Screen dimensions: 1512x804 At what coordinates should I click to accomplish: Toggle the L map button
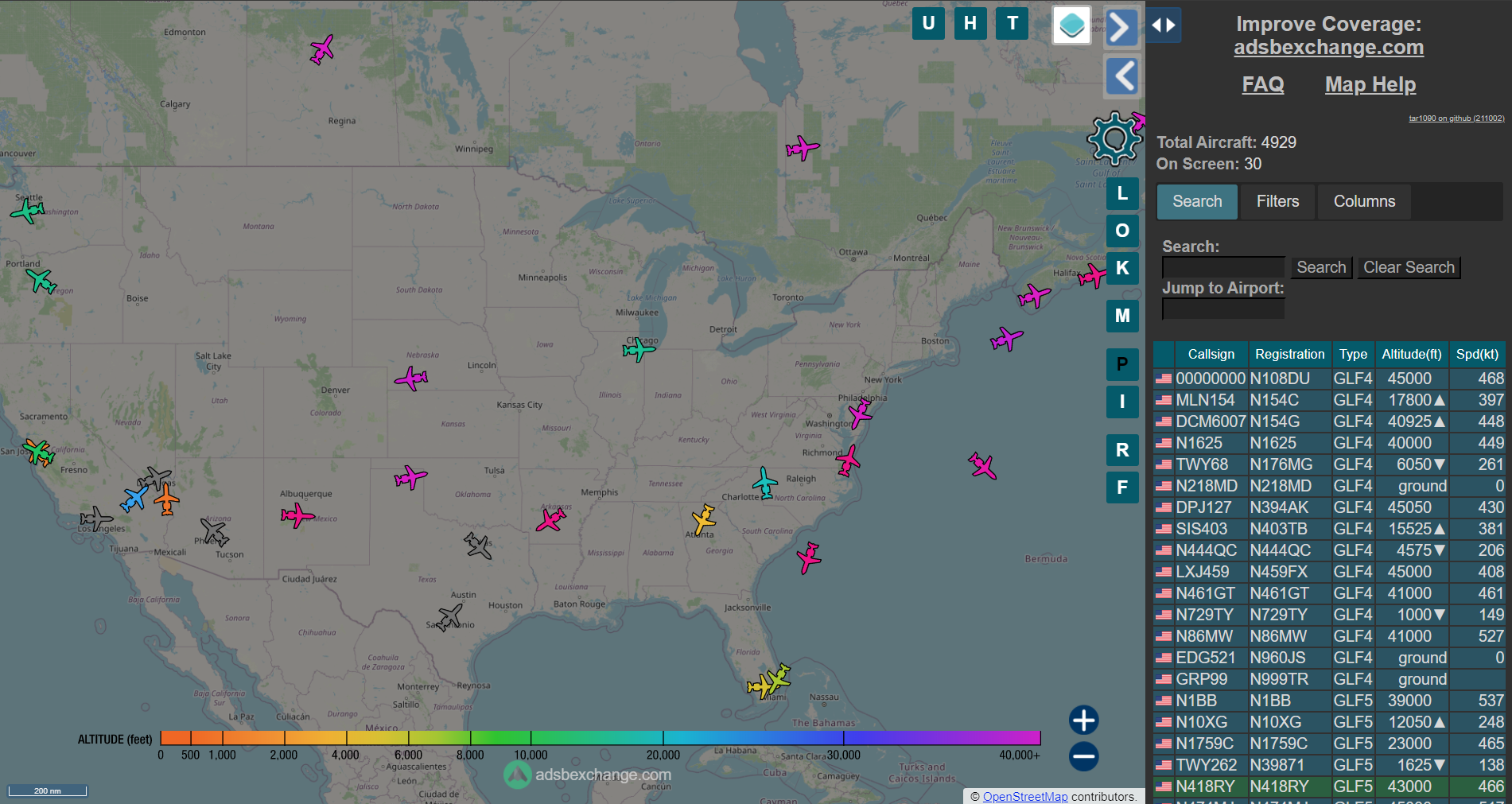1122,193
